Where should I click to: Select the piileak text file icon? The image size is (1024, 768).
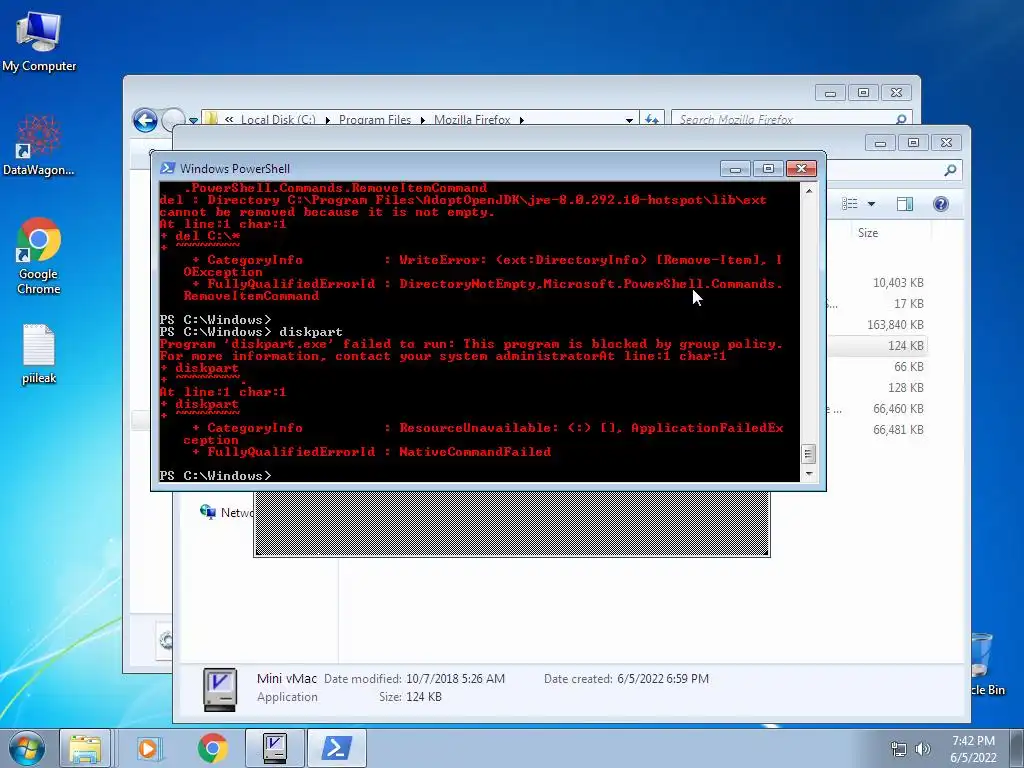coord(39,353)
